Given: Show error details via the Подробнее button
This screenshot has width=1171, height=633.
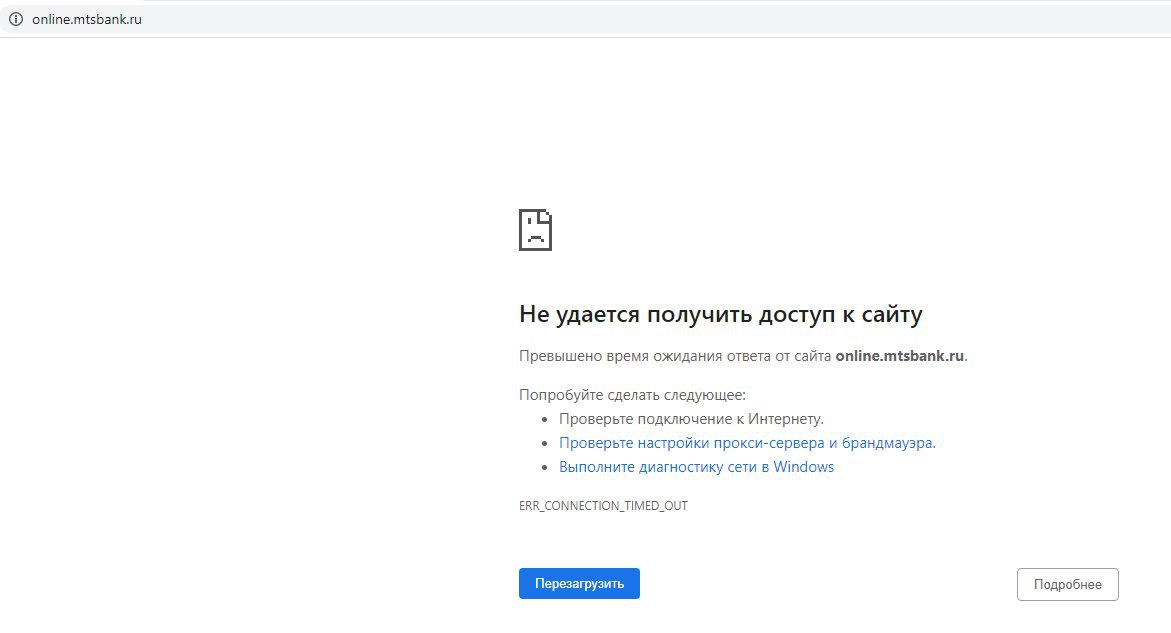Looking at the screenshot, I should click(1067, 584).
